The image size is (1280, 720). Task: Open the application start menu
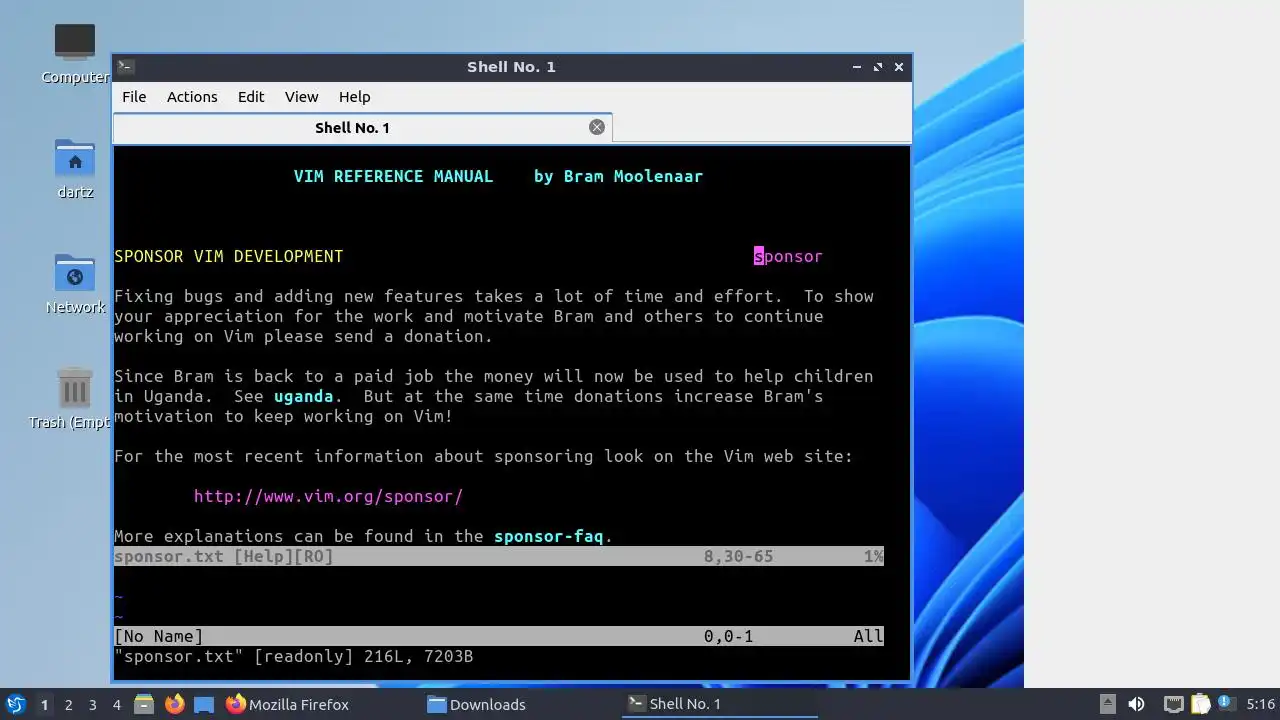coord(15,704)
